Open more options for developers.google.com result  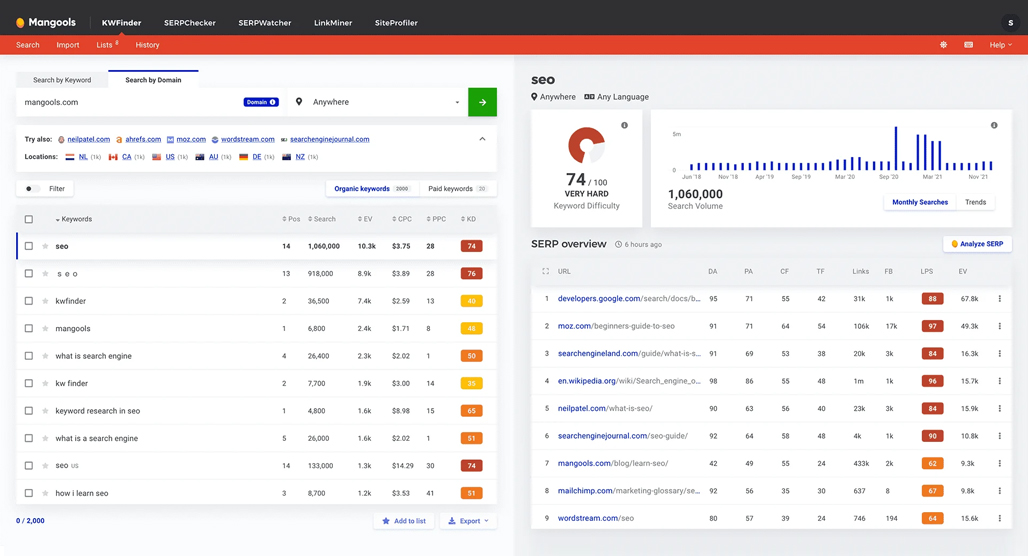[1000, 298]
